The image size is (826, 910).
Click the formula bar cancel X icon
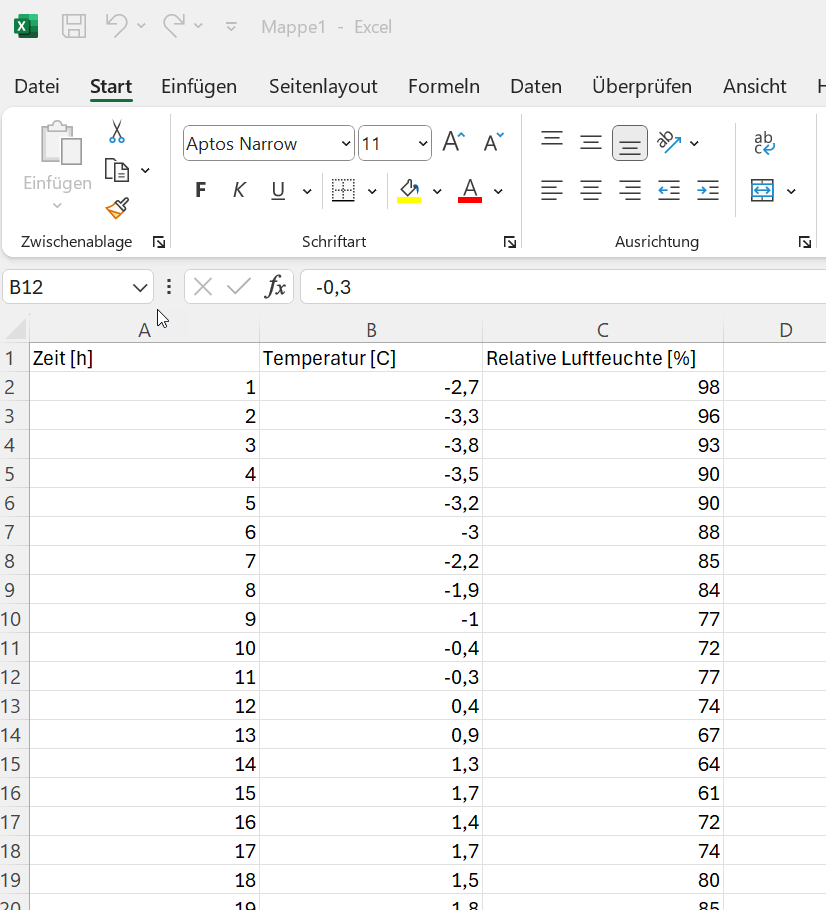click(x=203, y=287)
